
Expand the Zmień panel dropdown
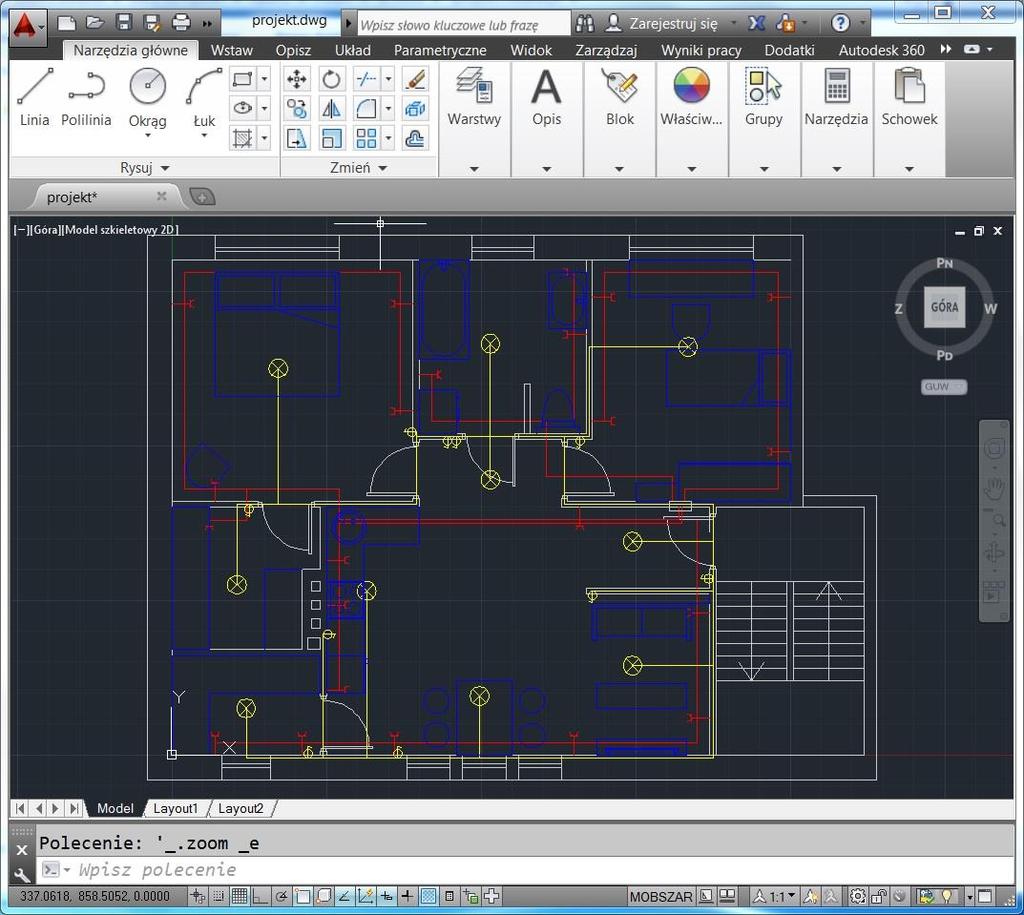click(x=359, y=168)
